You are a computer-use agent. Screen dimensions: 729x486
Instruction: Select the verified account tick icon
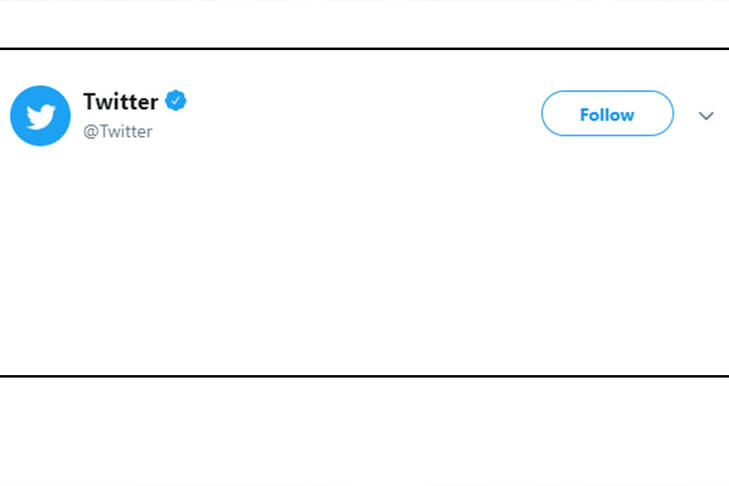[x=176, y=101]
